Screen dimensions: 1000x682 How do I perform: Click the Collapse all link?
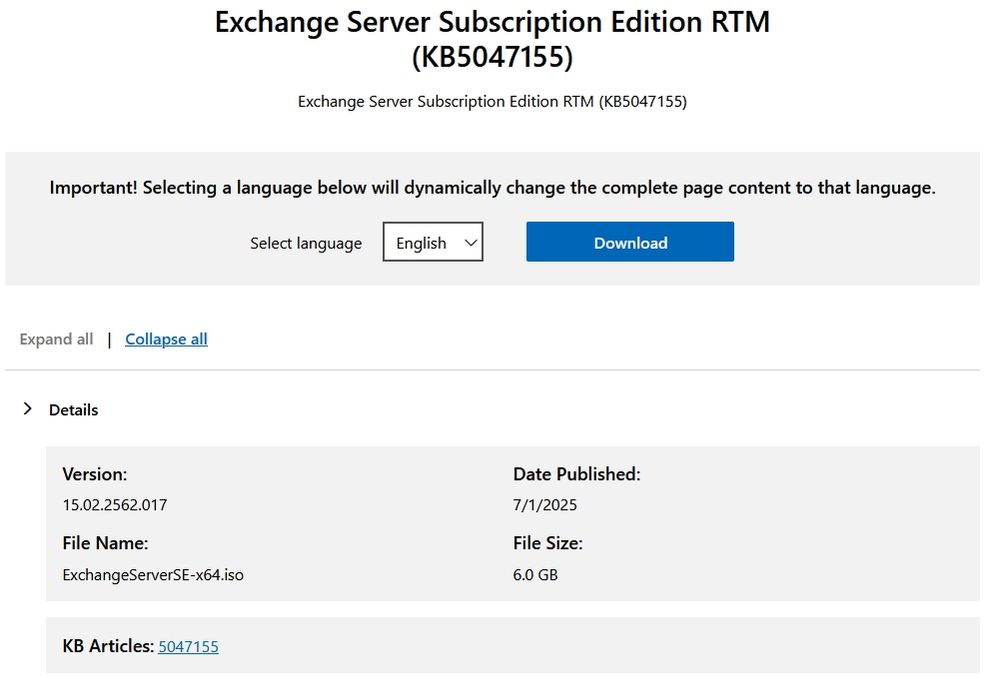click(166, 339)
